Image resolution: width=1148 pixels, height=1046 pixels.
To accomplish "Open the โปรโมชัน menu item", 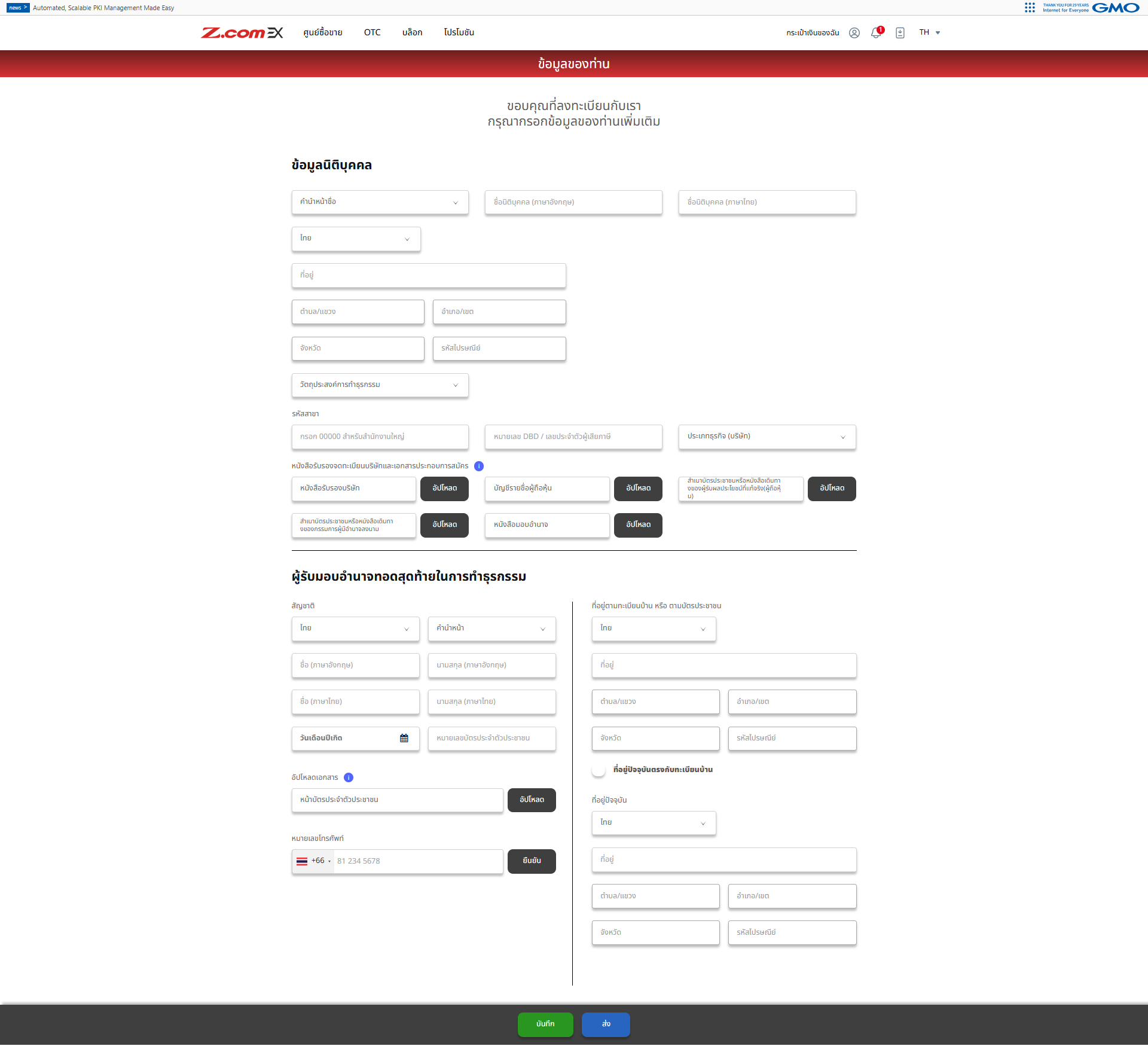I will click(459, 32).
